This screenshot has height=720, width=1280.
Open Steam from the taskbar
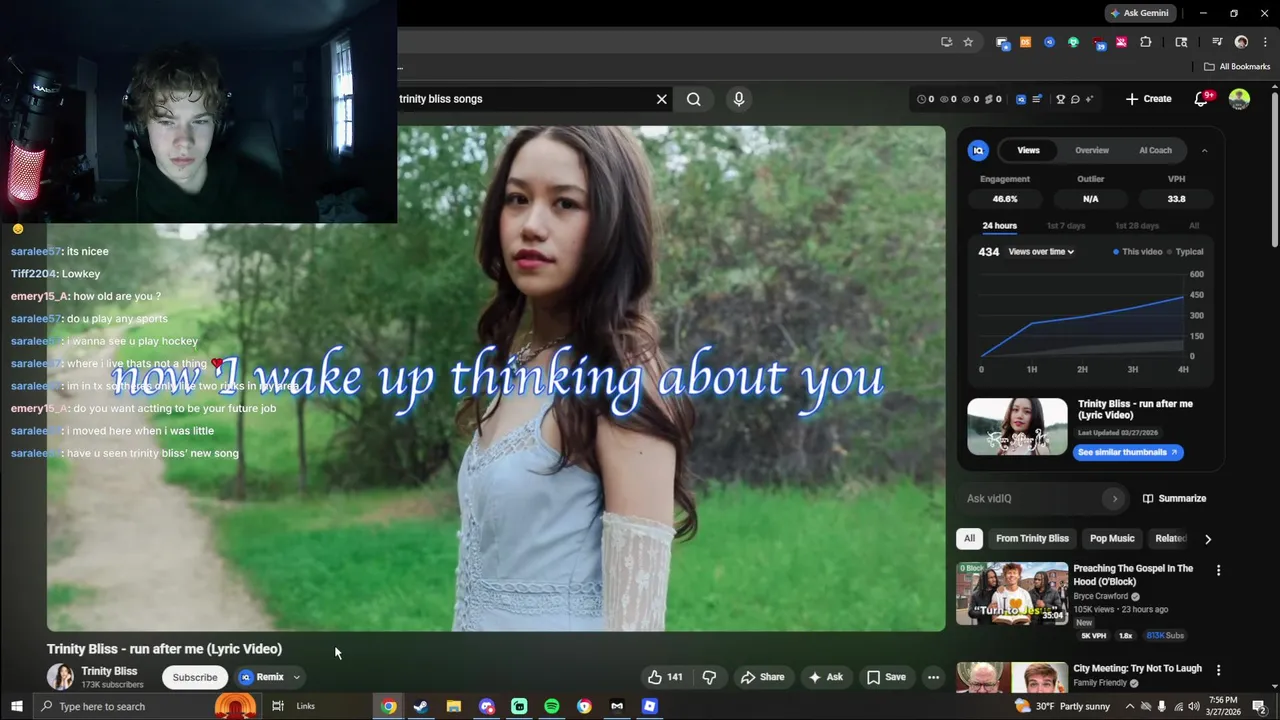[421, 706]
